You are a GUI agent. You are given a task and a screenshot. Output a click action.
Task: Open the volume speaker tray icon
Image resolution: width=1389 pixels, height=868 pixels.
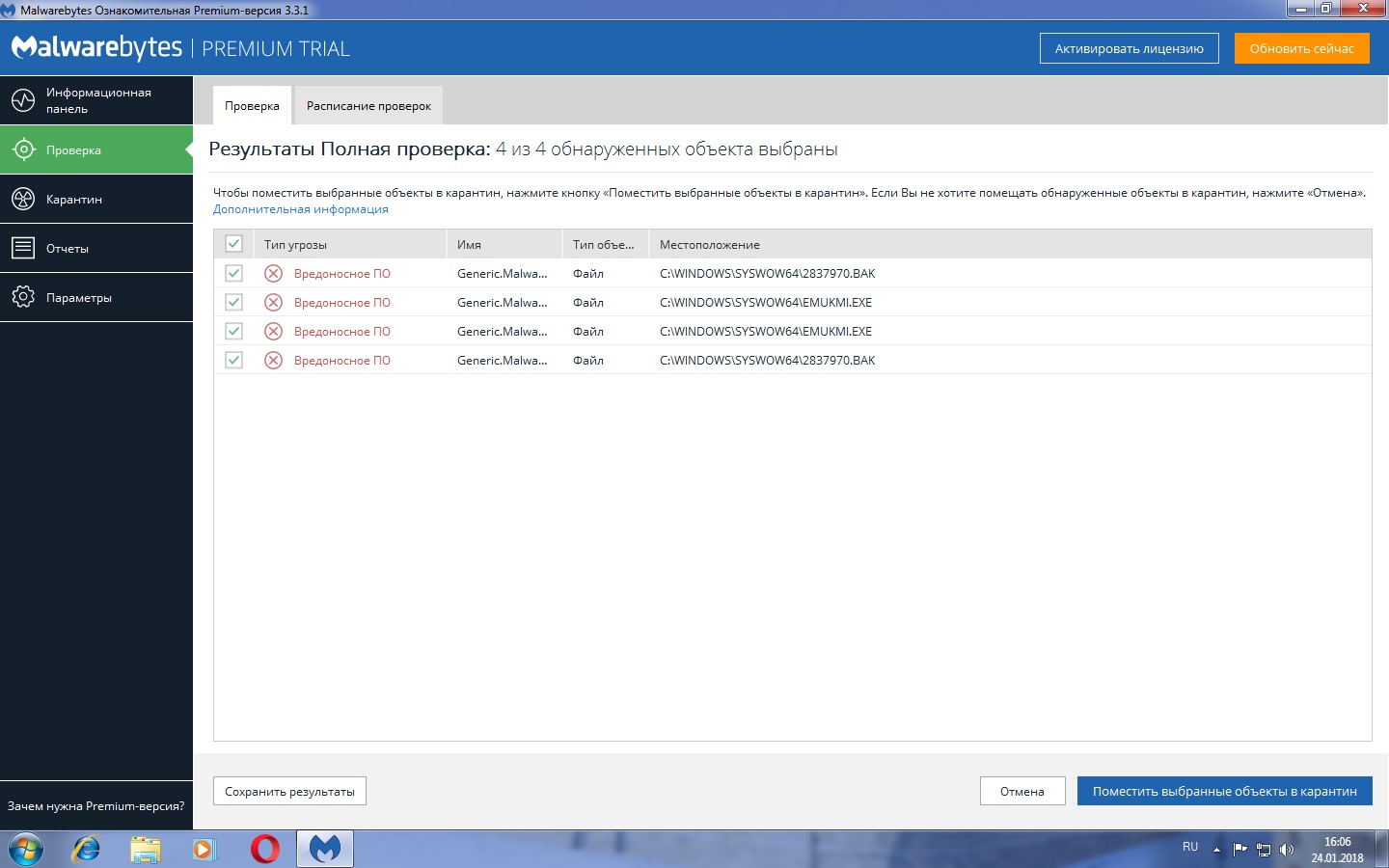pyautogui.click(x=1287, y=850)
